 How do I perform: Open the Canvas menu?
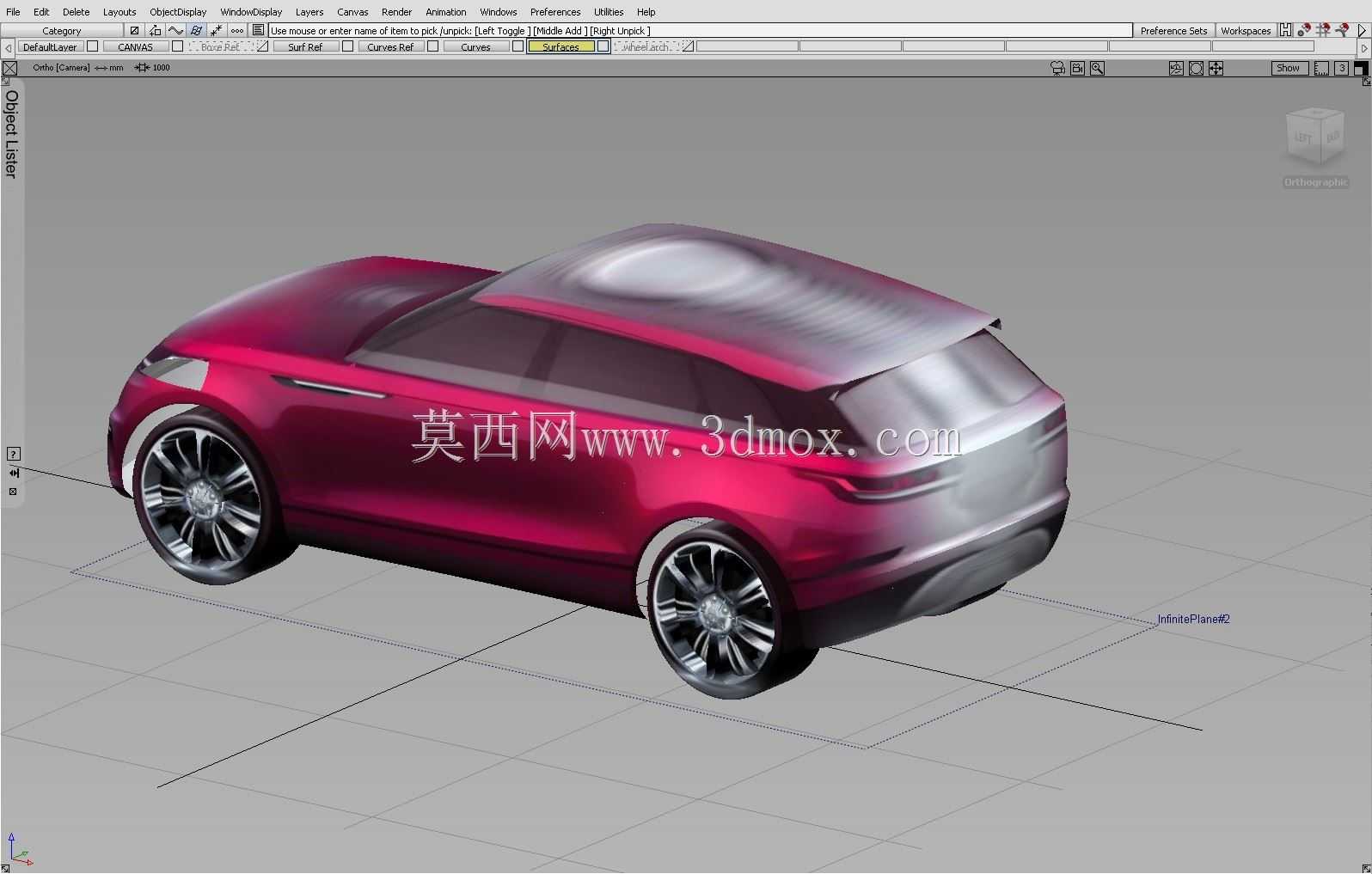click(352, 12)
